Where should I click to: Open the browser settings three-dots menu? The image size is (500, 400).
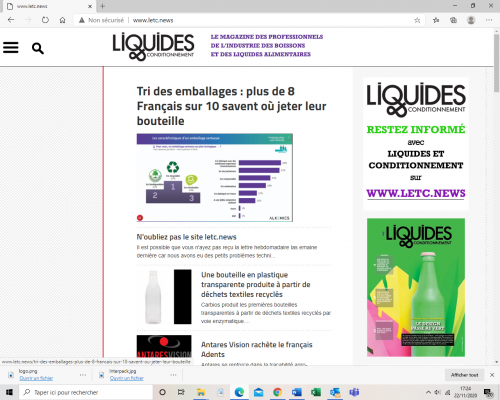pyautogui.click(x=489, y=20)
